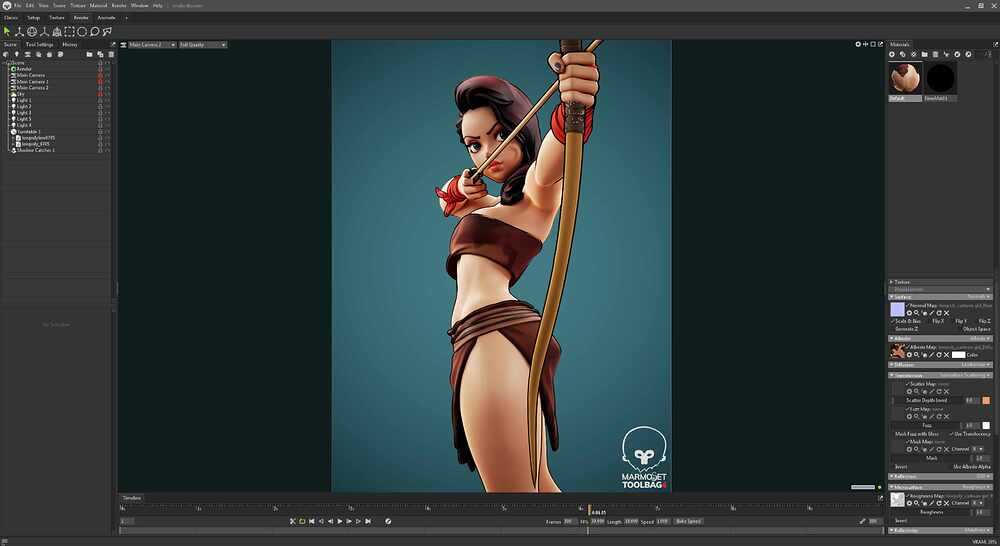
Task: Jump to last frame in timeline
Action: click(368, 521)
